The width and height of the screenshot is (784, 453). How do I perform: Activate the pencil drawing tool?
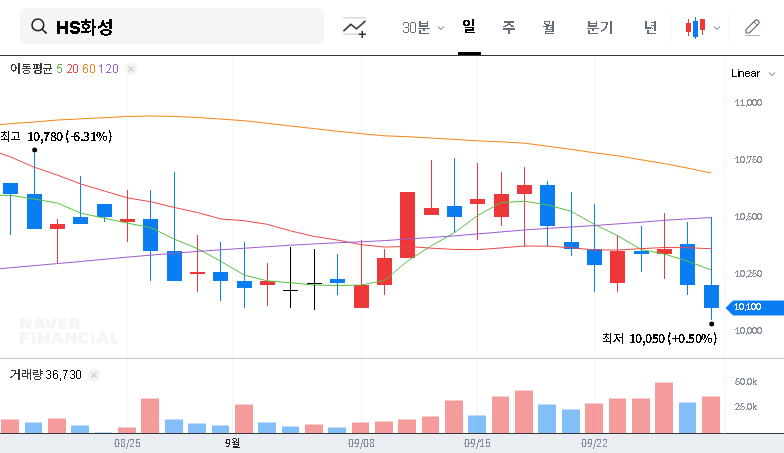752,28
